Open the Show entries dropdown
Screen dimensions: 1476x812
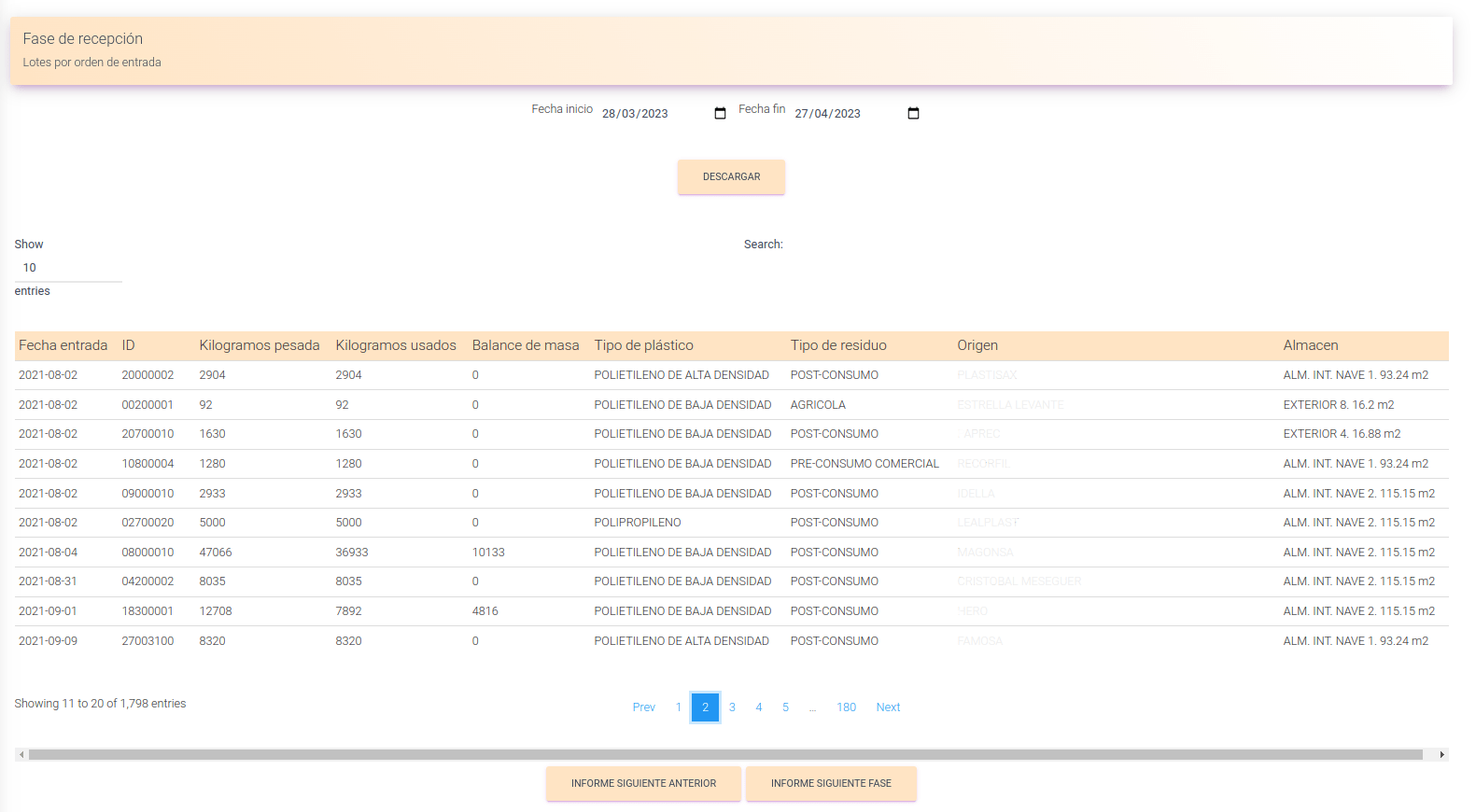pyautogui.click(x=67, y=268)
